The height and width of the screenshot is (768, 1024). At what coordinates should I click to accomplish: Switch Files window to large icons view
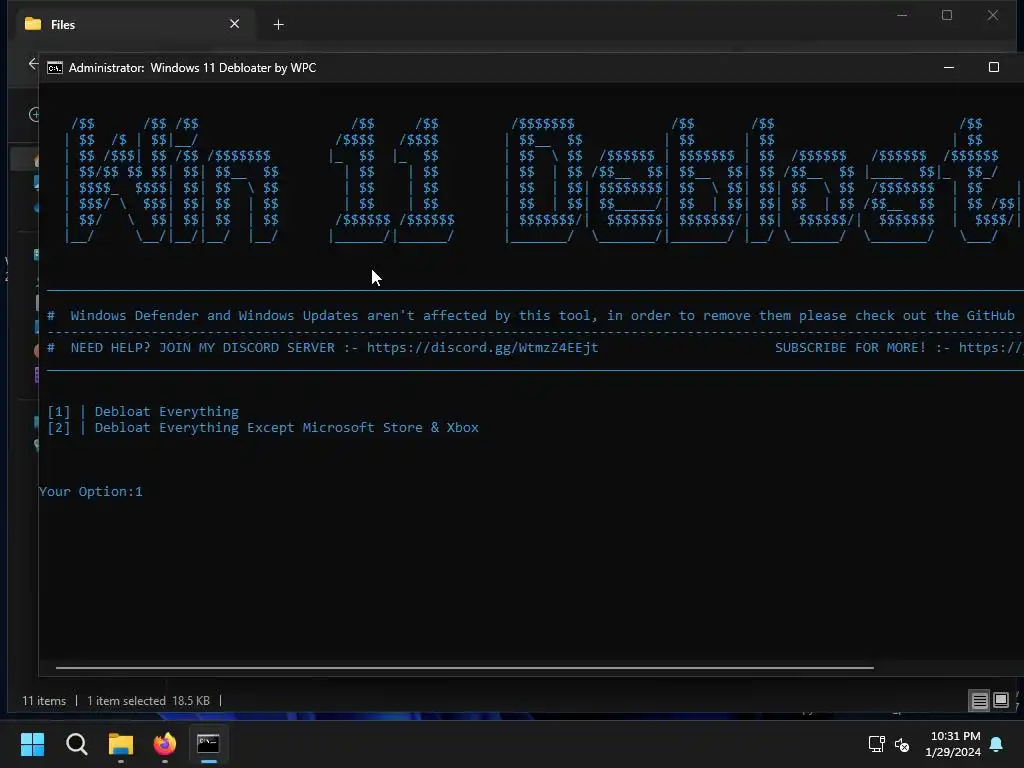coord(1000,701)
